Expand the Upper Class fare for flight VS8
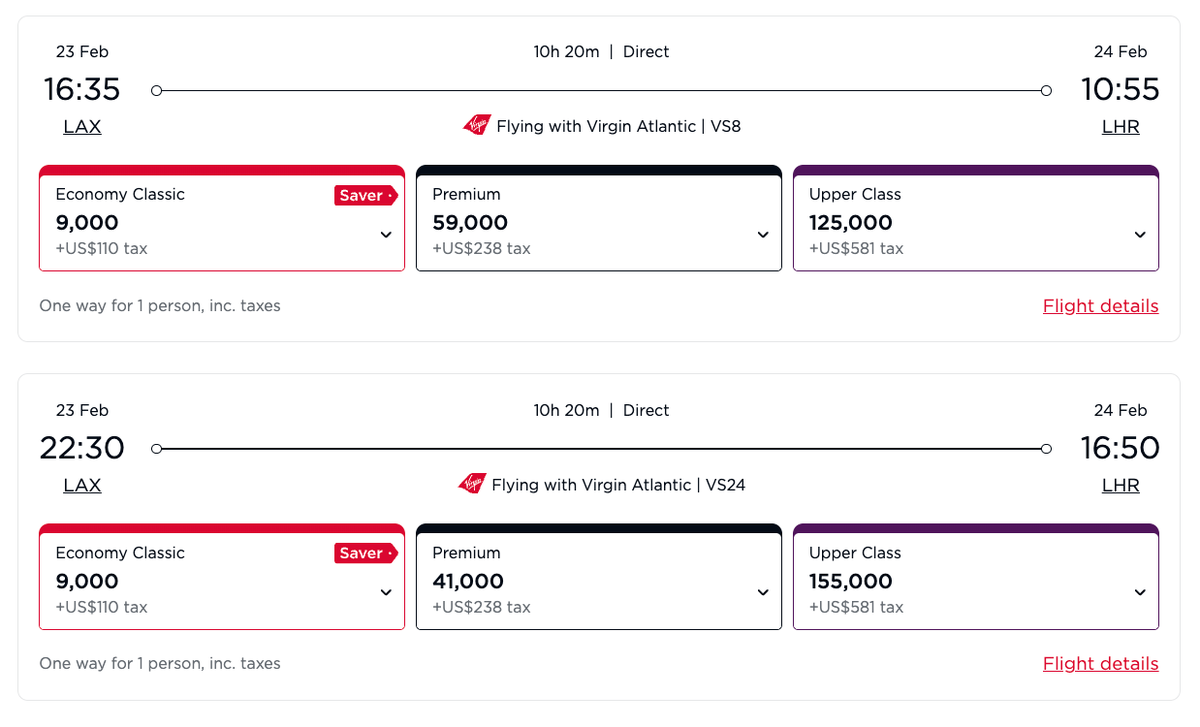The image size is (1200, 727). tap(1140, 234)
